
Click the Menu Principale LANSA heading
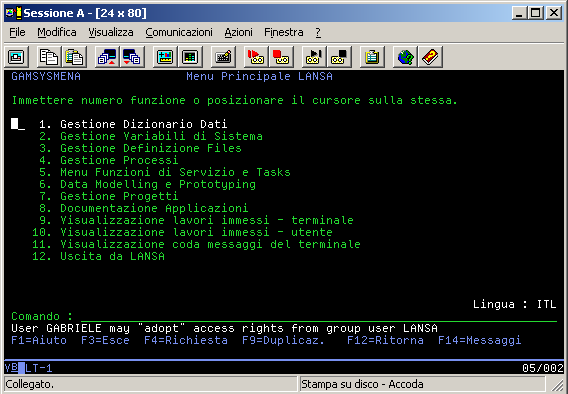point(259,76)
